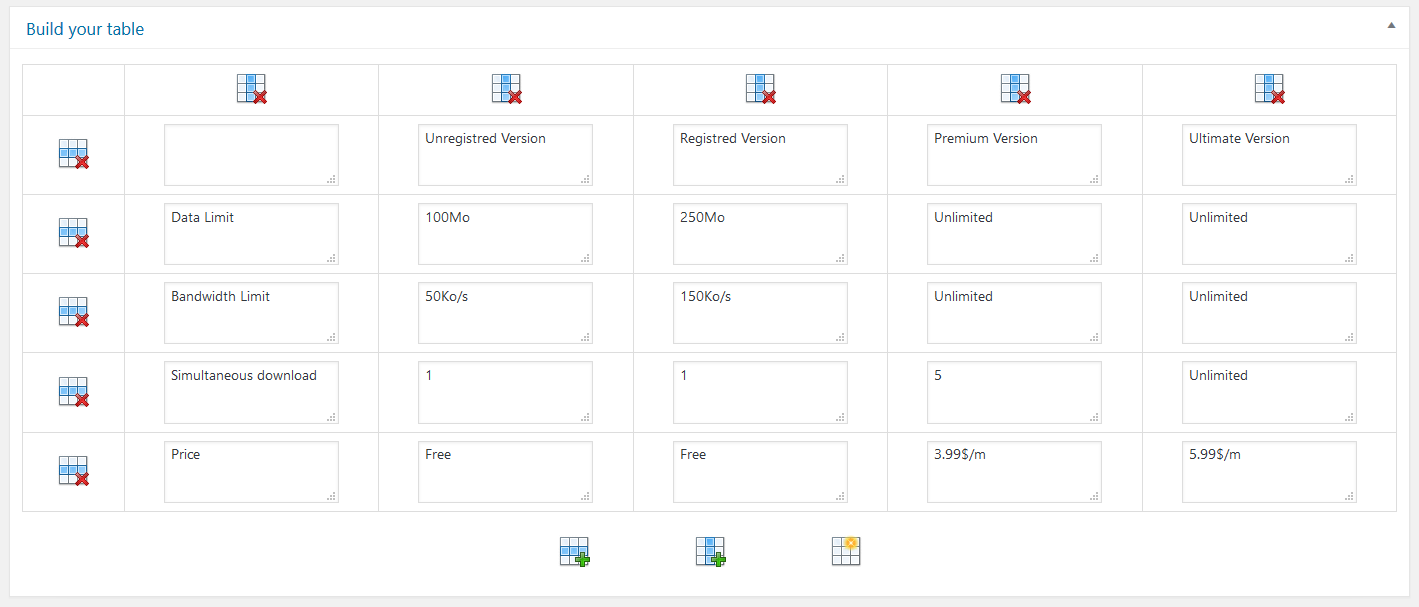Delete the Price row
This screenshot has height=607, width=1419.
(x=73, y=471)
